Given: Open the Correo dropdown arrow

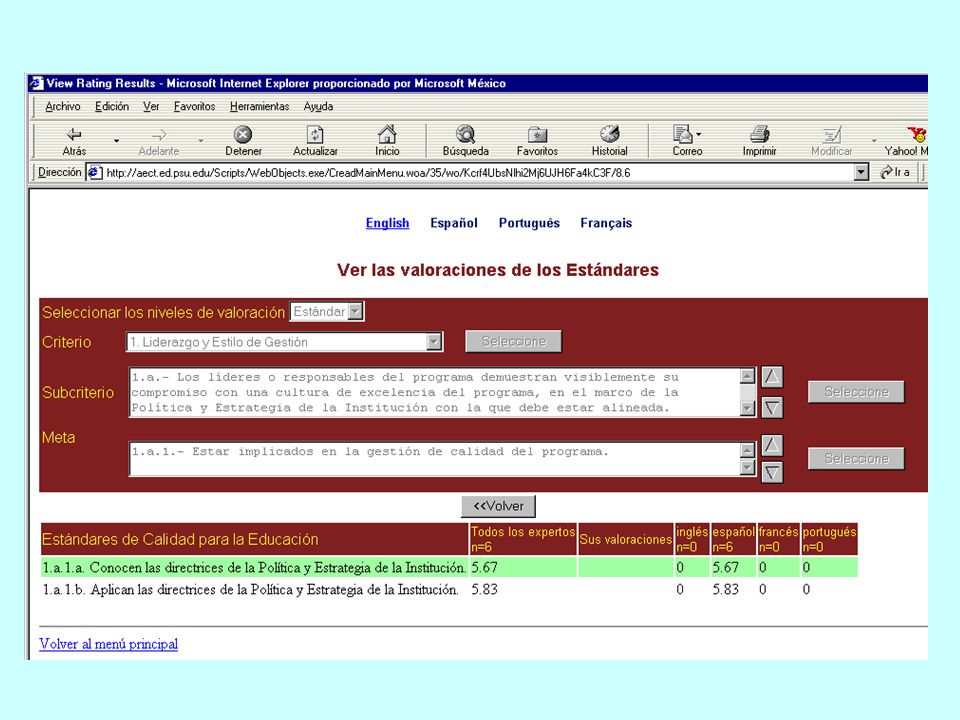Looking at the screenshot, I should [x=699, y=134].
